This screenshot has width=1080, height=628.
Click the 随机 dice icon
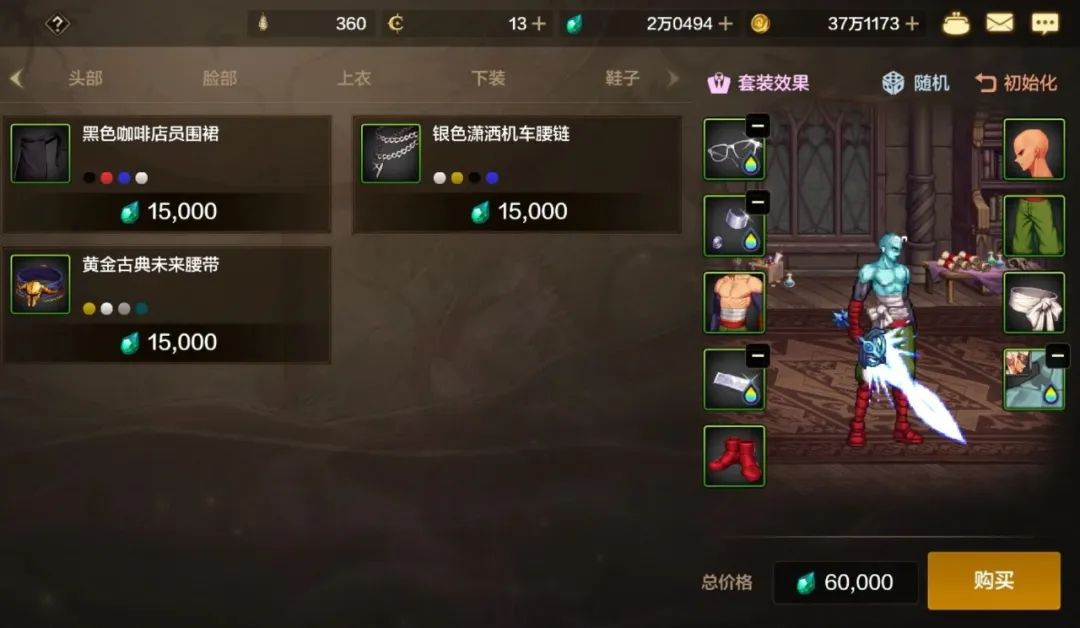tap(893, 83)
